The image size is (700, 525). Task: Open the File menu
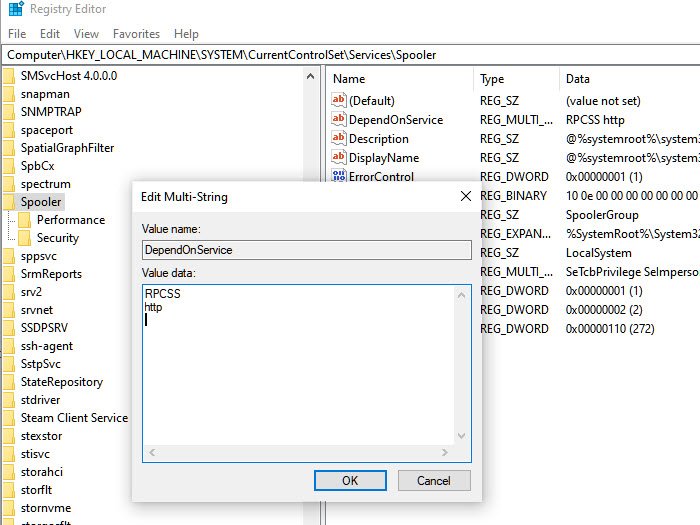(x=17, y=34)
